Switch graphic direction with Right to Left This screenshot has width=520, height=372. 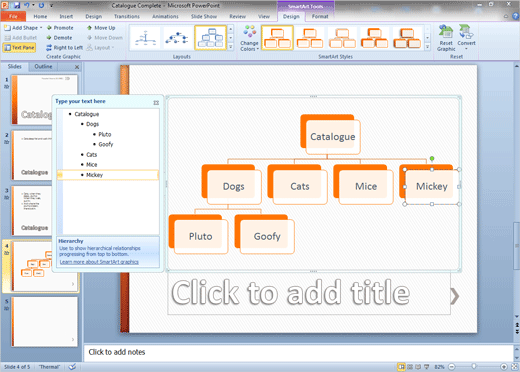(64, 48)
